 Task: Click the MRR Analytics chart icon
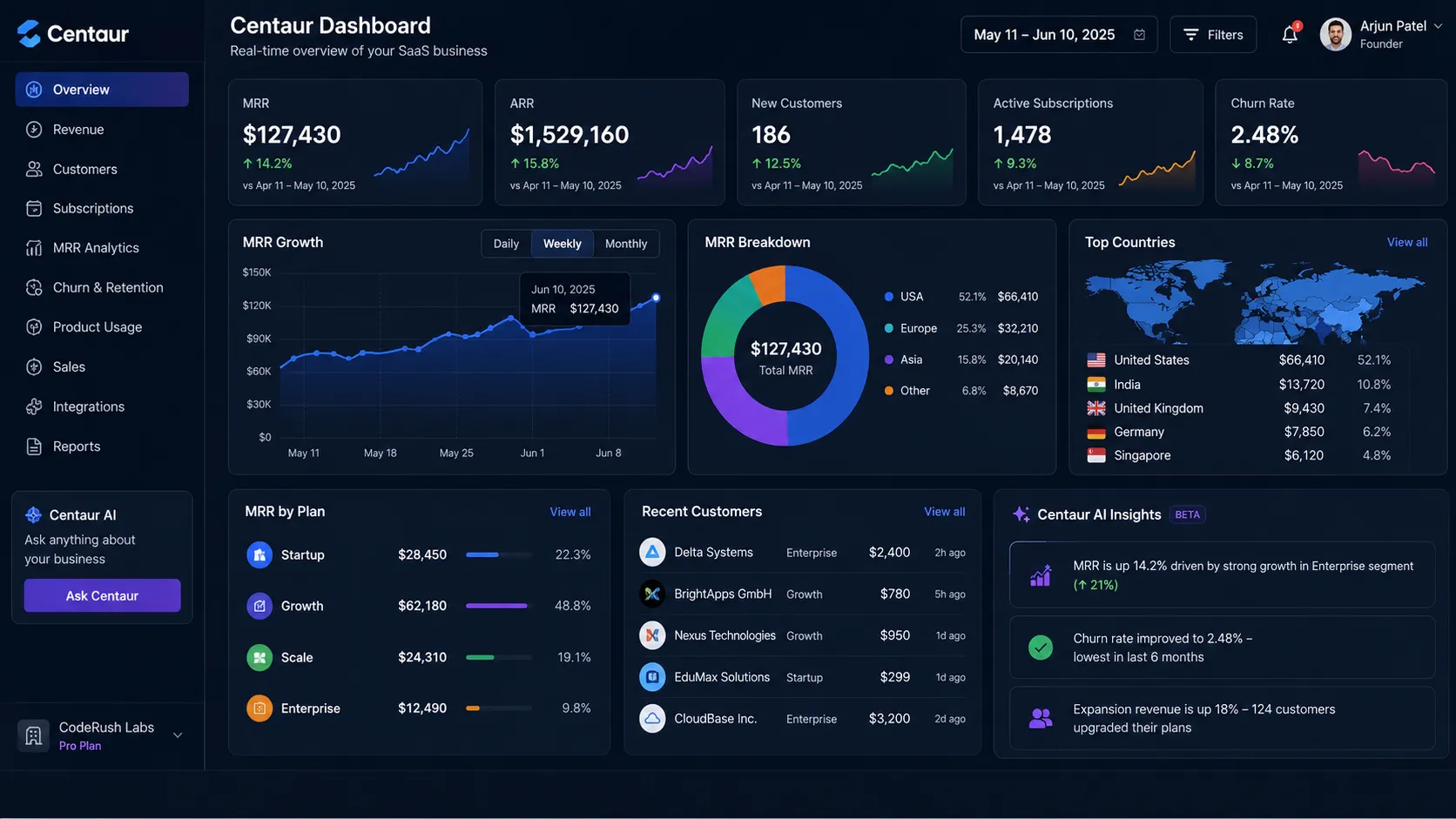[x=34, y=248]
